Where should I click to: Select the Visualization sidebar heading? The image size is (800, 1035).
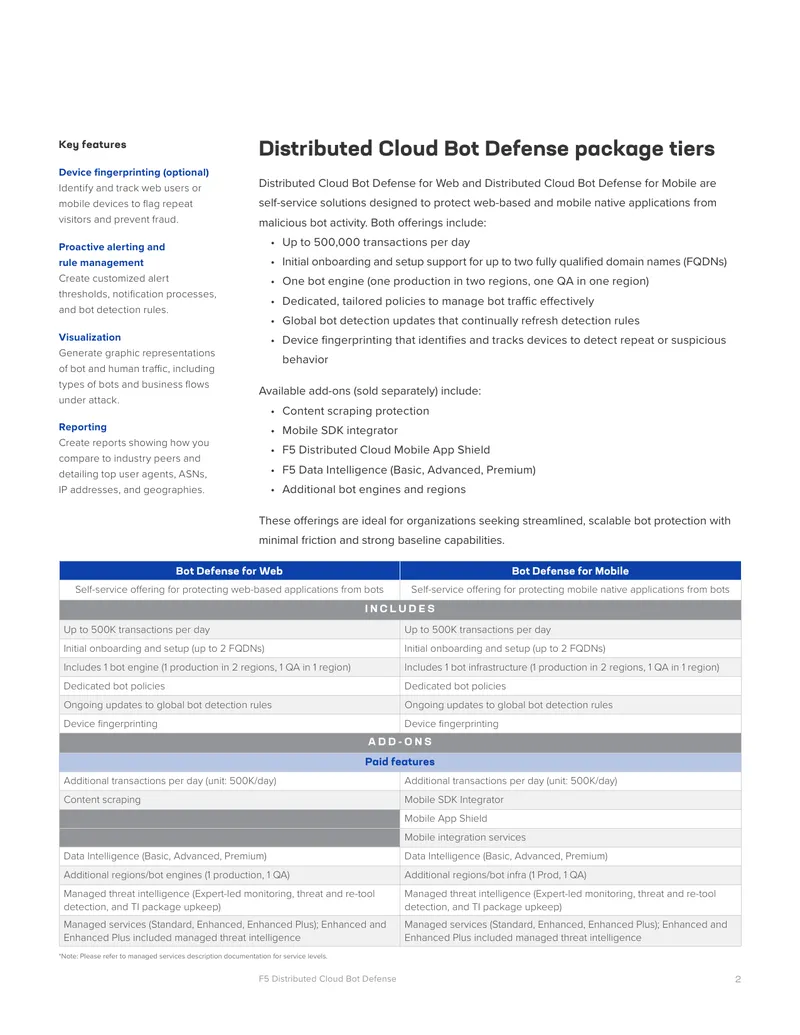click(90, 337)
